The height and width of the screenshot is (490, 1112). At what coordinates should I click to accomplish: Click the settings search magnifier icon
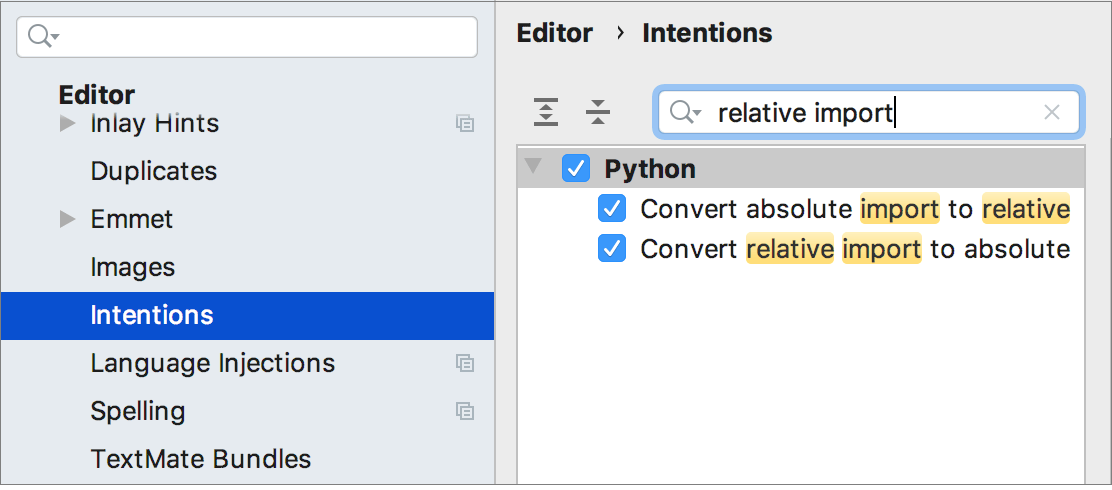[43, 37]
